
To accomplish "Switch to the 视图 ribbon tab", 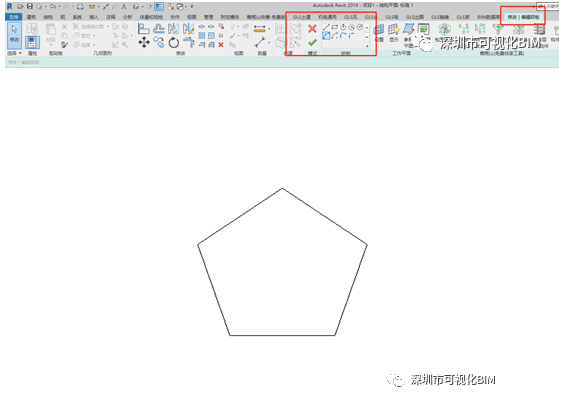I will pos(192,17).
